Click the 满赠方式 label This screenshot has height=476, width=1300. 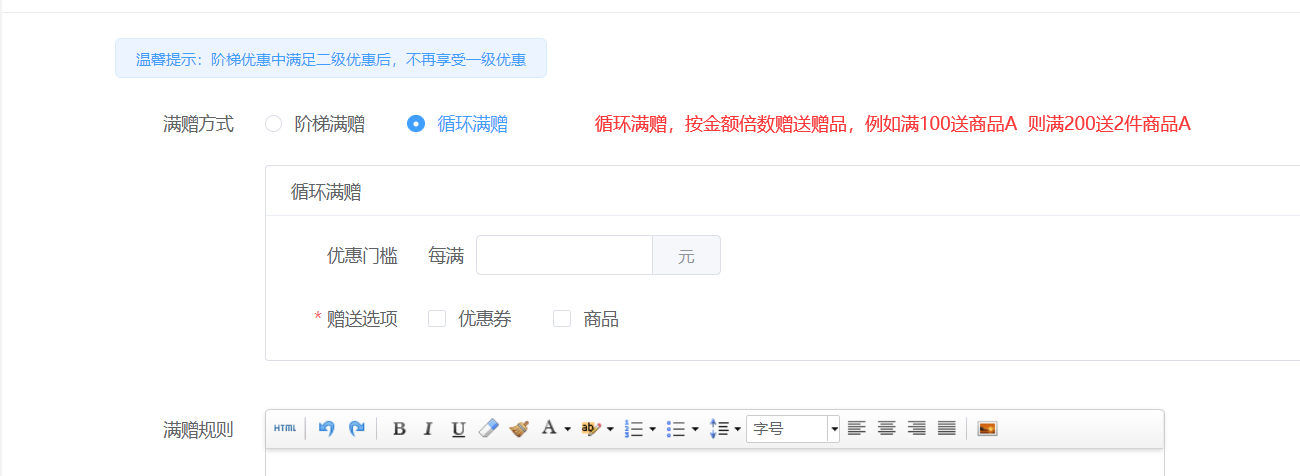(x=198, y=124)
